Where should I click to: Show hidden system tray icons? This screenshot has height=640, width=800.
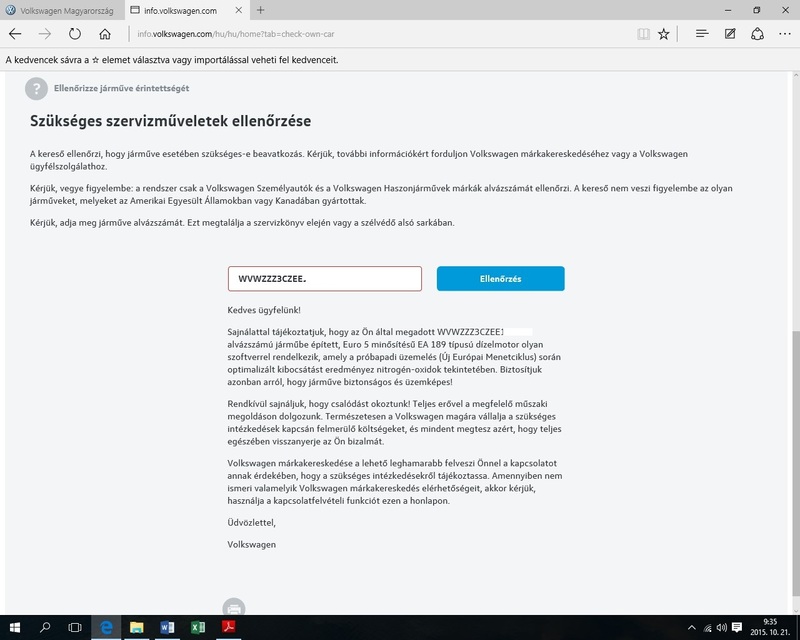click(691, 628)
